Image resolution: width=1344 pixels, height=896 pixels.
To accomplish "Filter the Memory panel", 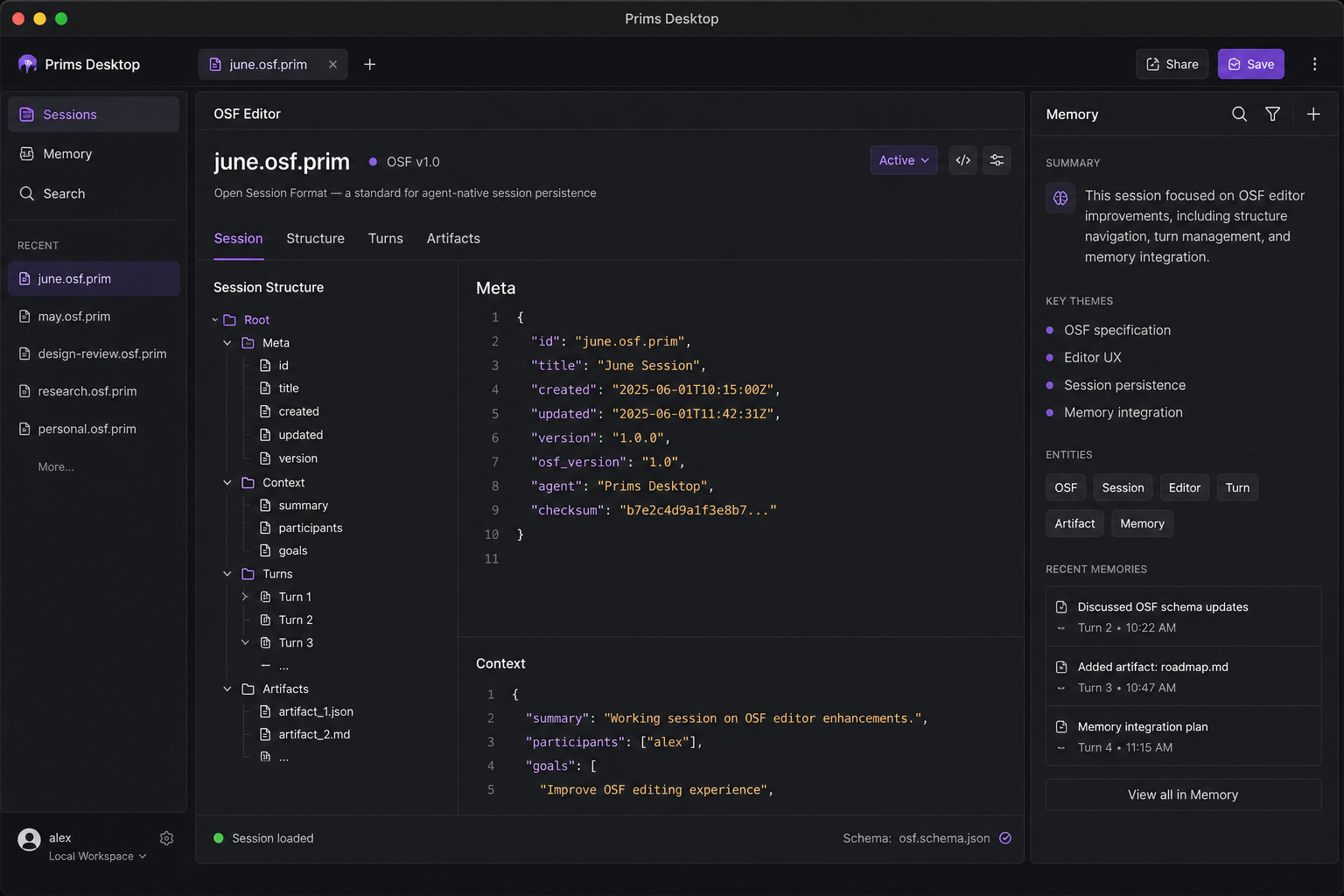I will [1272, 114].
